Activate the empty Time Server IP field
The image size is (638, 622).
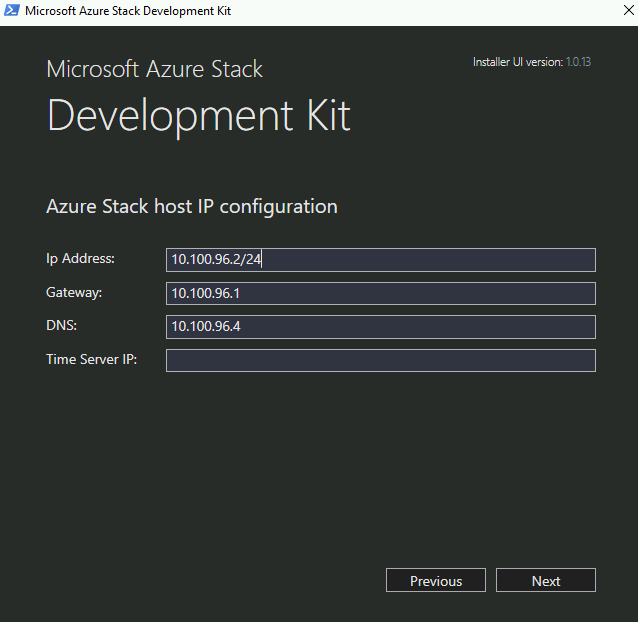click(x=380, y=360)
